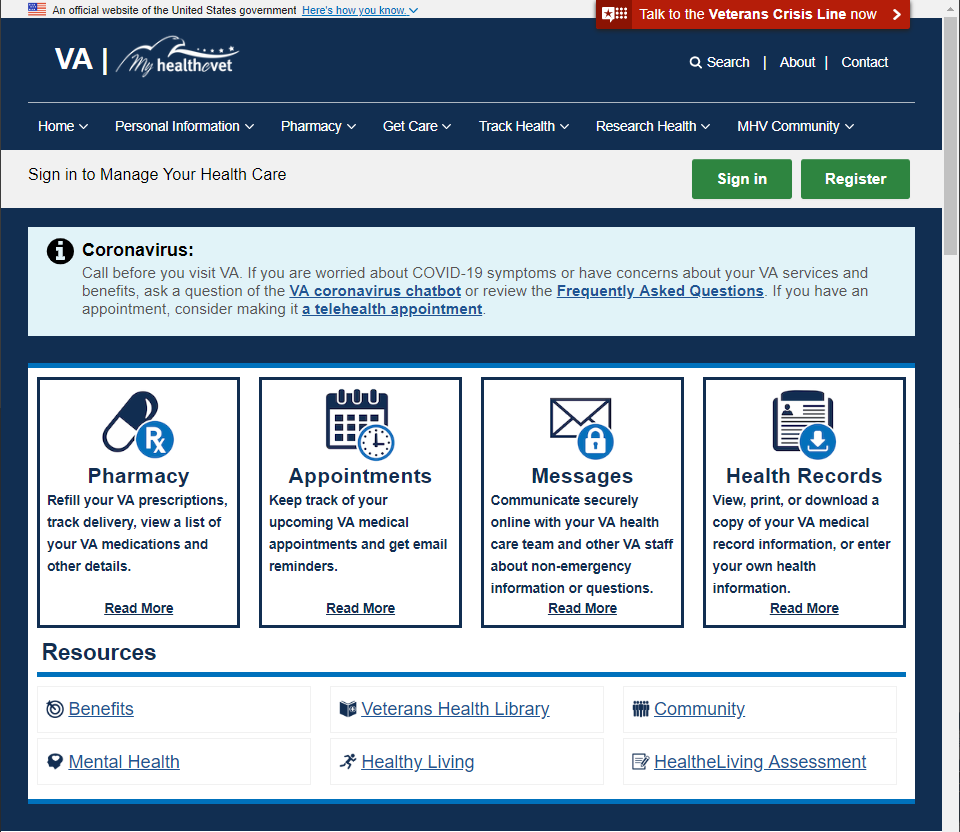Image resolution: width=960 pixels, height=832 pixels.
Task: Open the Contact link in header
Action: [x=864, y=62]
